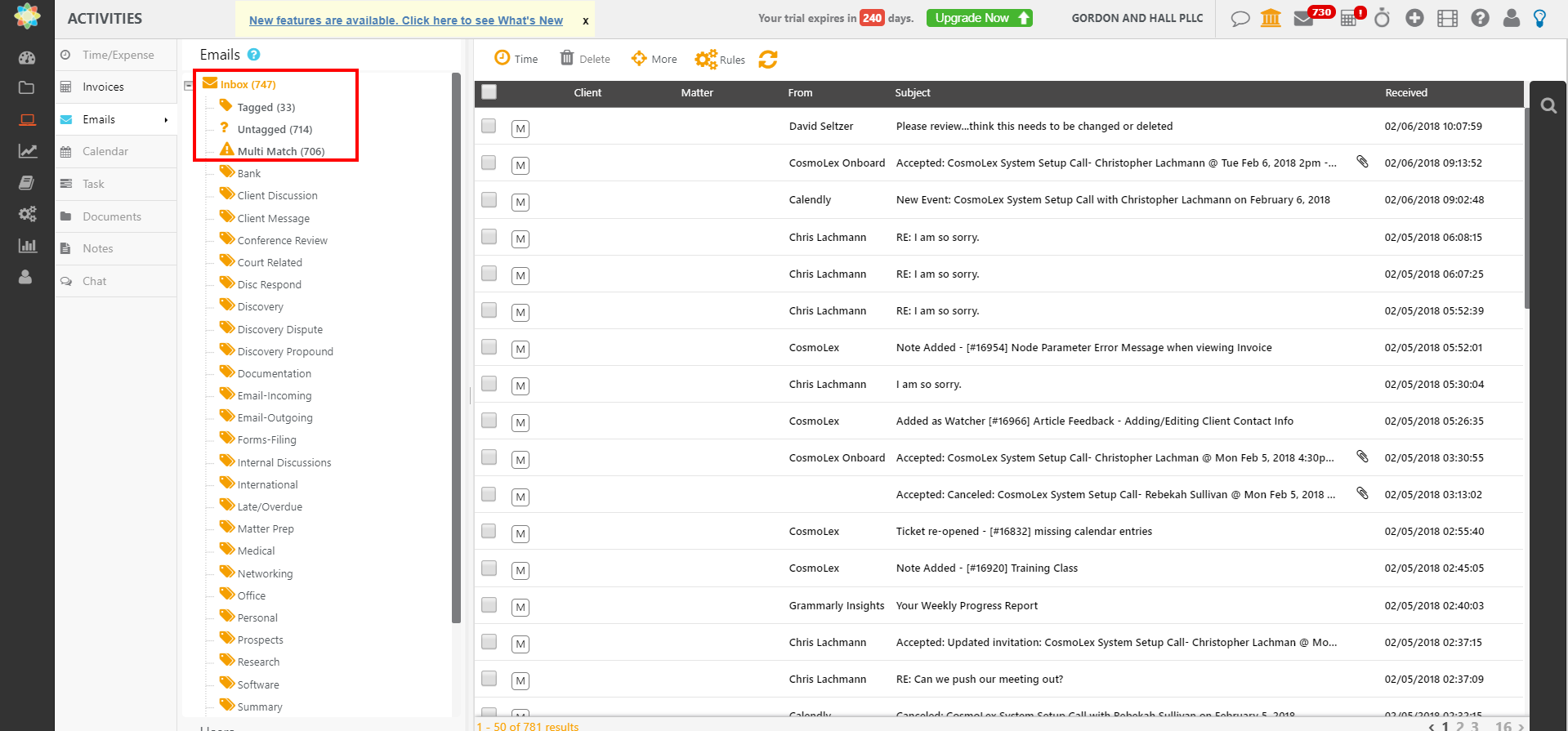Viewport: 1568px width, 731px height.
Task: Click M matter icon on David Seltzer row
Action: (520, 128)
